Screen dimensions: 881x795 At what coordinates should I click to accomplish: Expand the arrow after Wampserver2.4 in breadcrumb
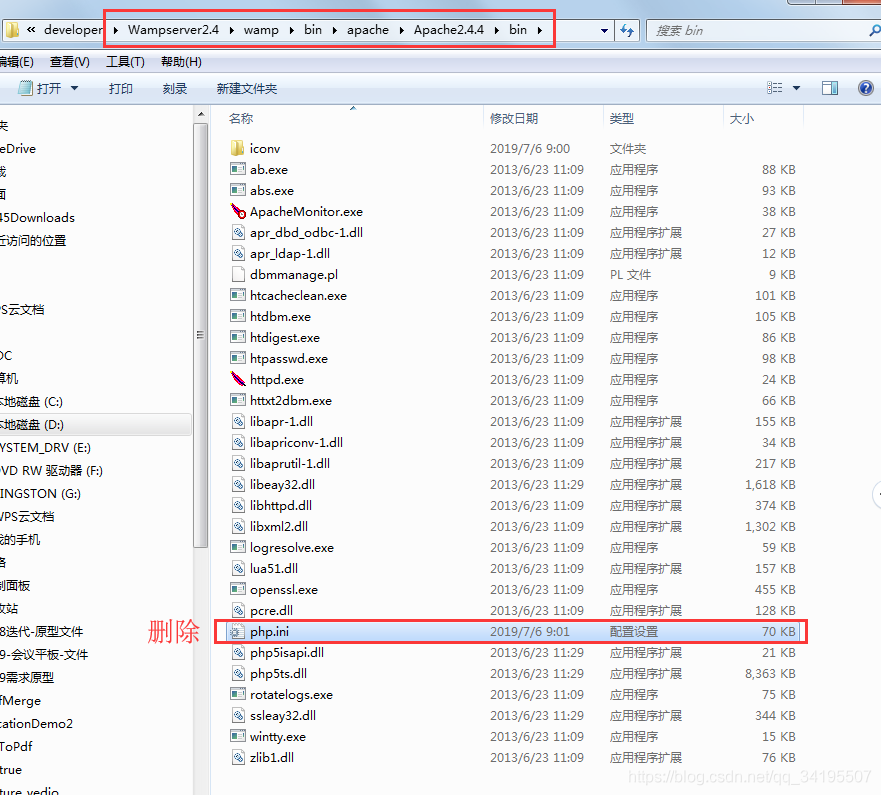coord(231,30)
